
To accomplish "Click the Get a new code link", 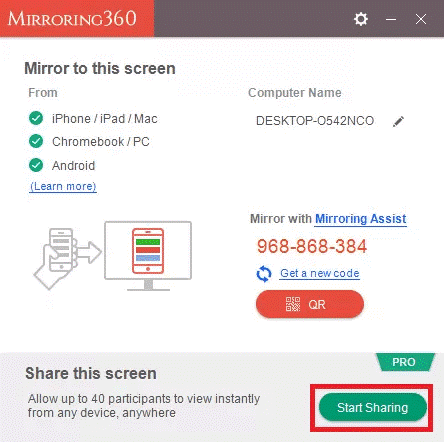I will 320,273.
